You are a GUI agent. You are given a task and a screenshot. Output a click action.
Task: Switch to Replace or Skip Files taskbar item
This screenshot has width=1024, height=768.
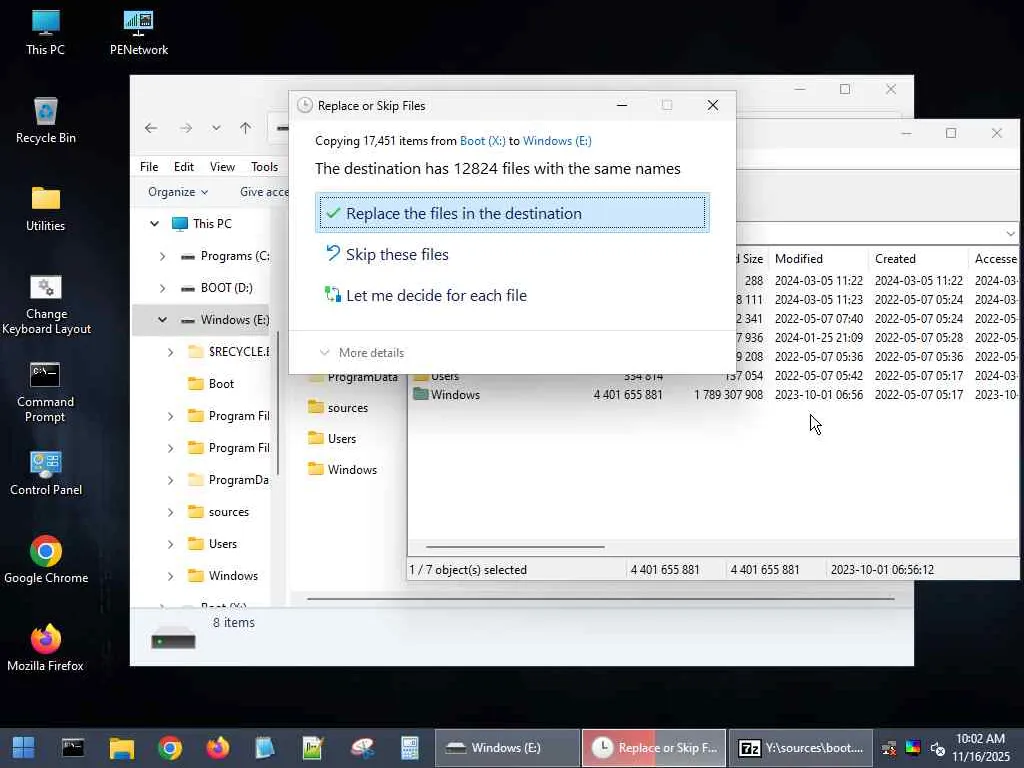(654, 748)
